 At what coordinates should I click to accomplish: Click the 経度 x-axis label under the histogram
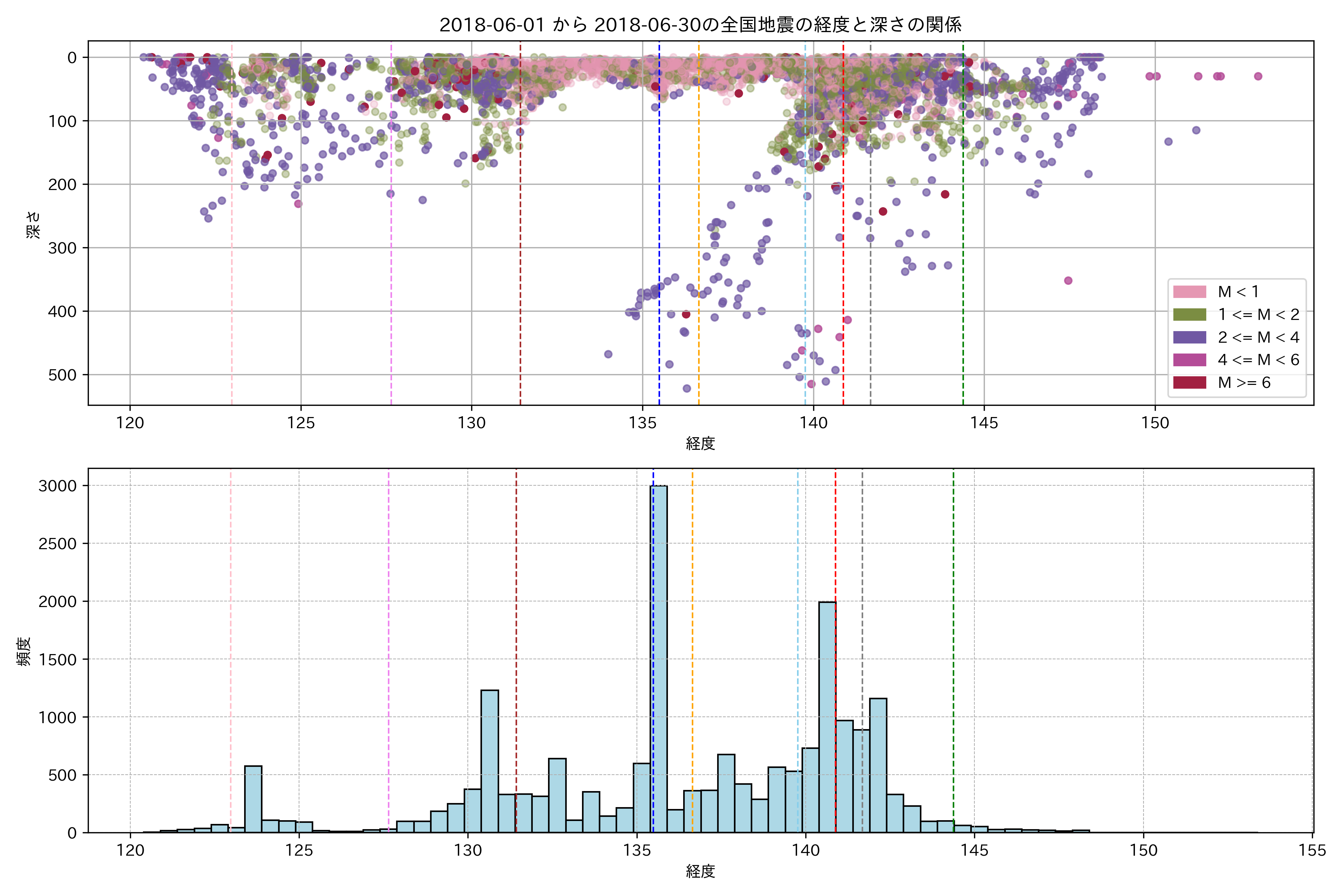click(x=700, y=871)
